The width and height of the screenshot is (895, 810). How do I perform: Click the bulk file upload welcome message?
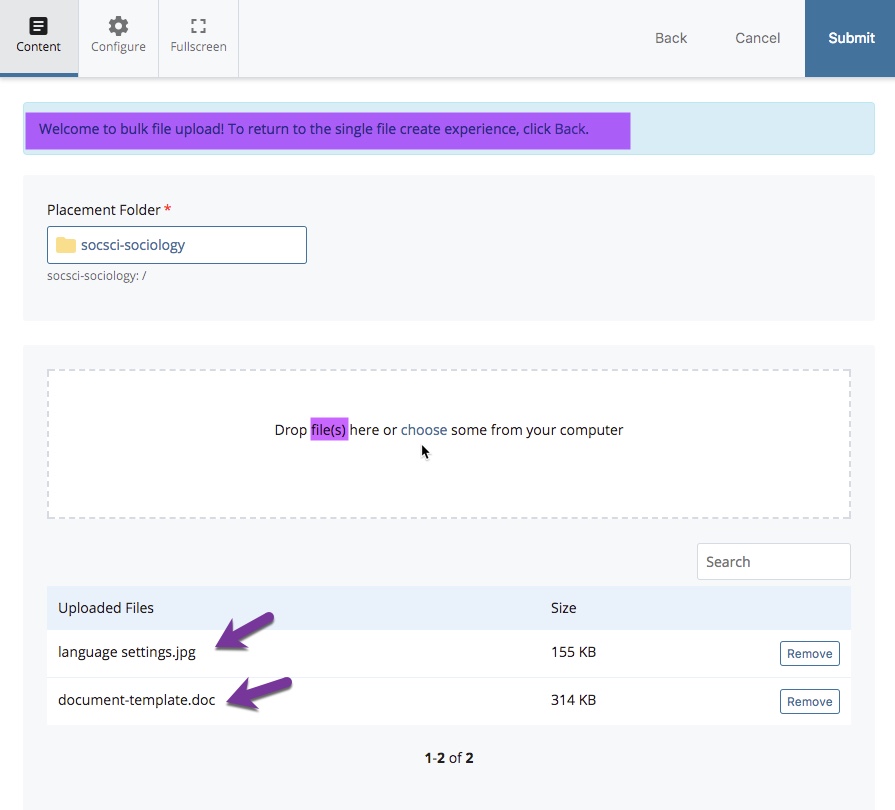coord(313,129)
